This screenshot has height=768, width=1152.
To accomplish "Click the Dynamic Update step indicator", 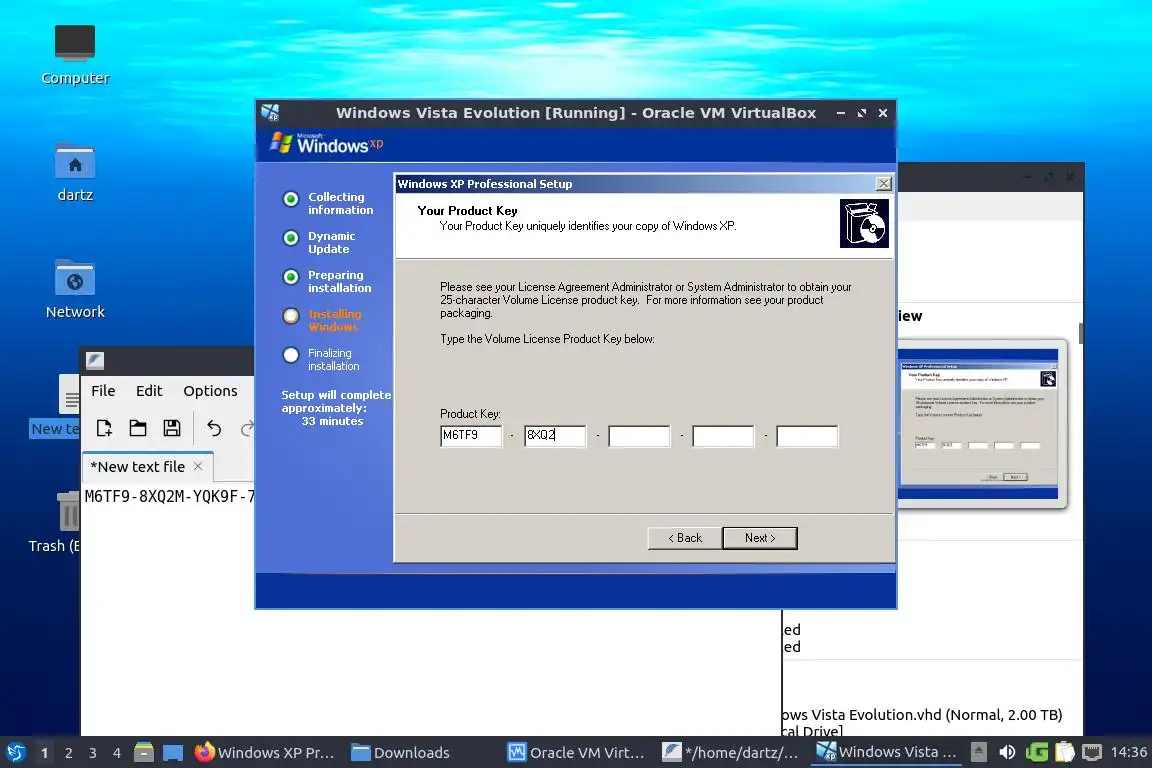I will [x=291, y=238].
